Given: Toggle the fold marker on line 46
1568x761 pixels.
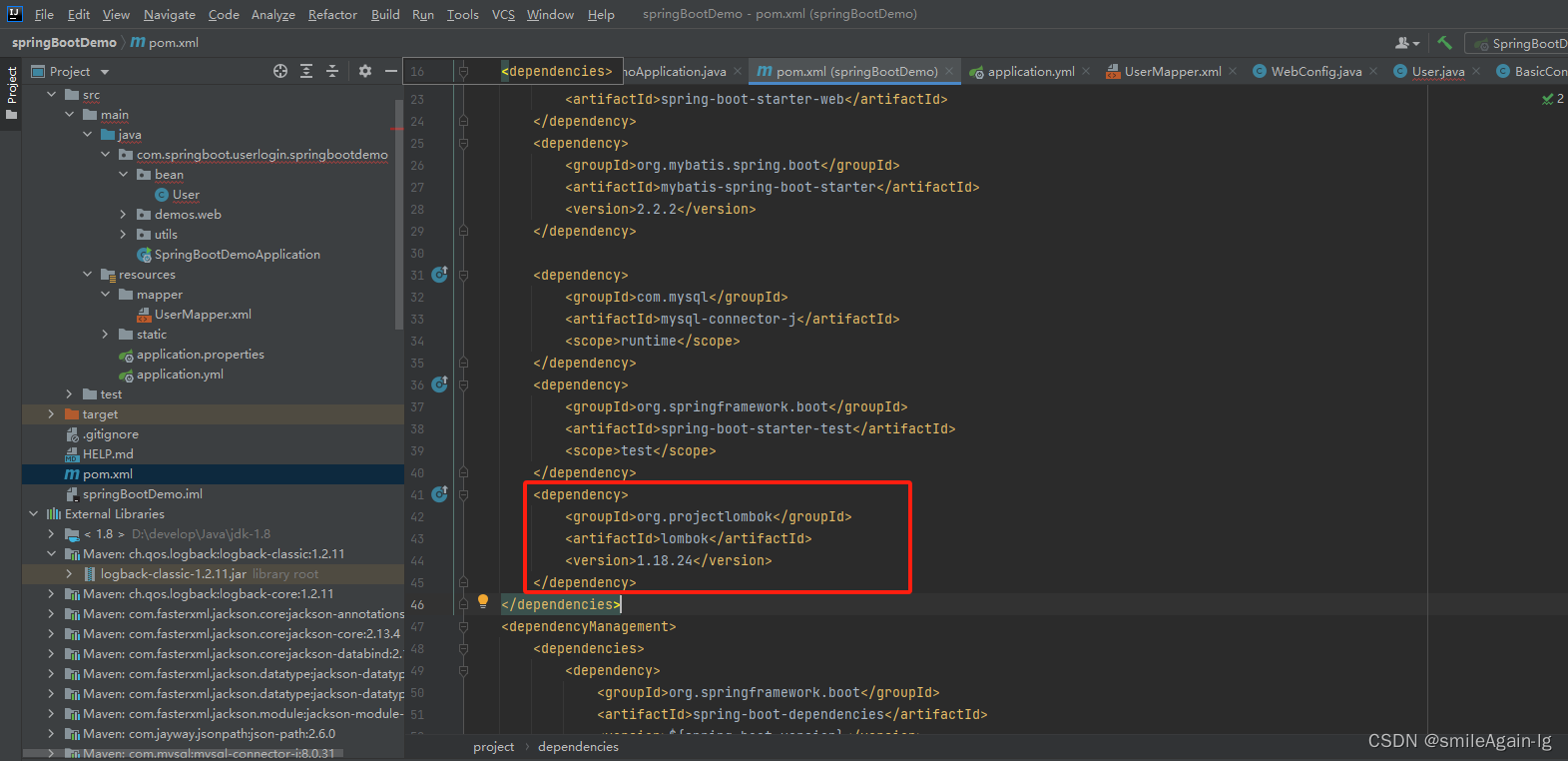Looking at the screenshot, I should click(463, 604).
